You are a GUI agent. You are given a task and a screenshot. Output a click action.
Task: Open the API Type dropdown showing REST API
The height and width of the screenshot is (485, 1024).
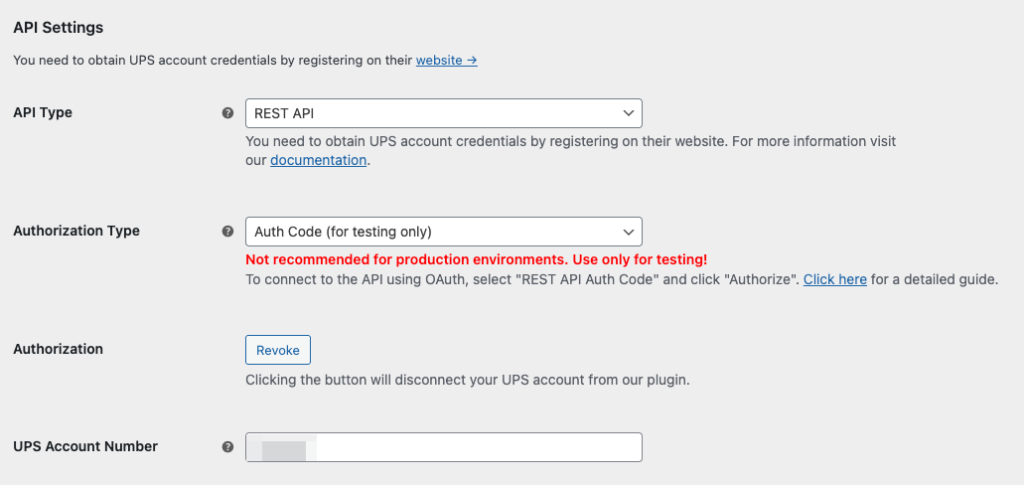[x=443, y=113]
